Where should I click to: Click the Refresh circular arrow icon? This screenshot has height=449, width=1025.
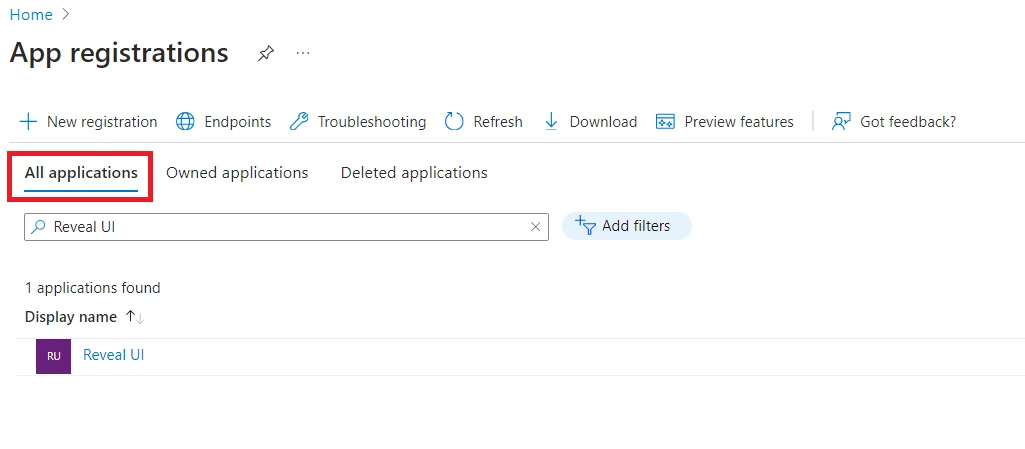[454, 122]
